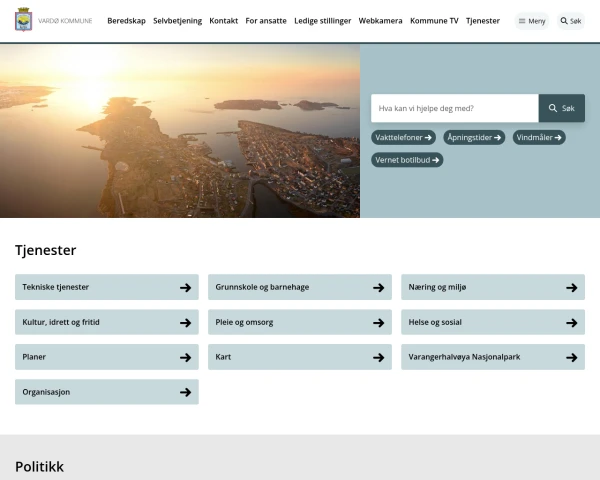Screen dimensions: 600x480
Task: Click the Vernet botilbud shortcut
Action: tap(407, 160)
